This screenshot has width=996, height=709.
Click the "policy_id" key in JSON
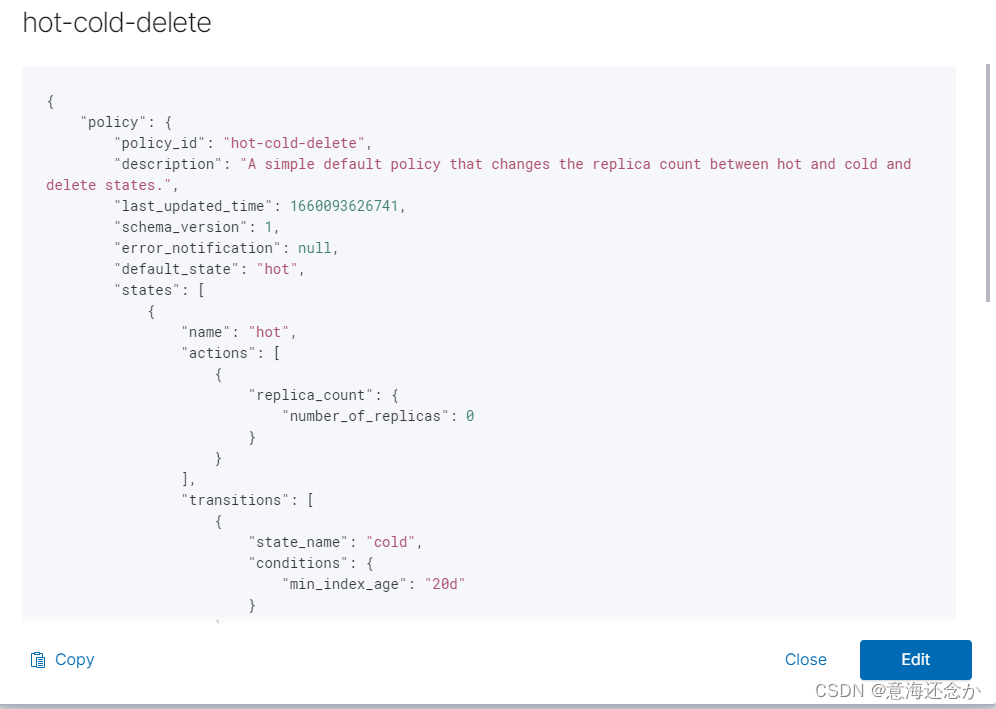pyautogui.click(x=160, y=143)
